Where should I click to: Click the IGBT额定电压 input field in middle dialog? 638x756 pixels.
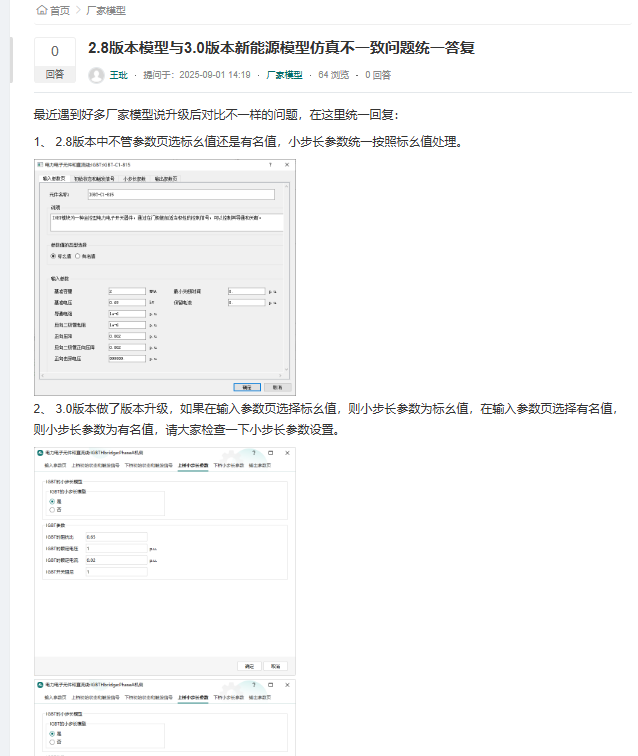pos(116,548)
